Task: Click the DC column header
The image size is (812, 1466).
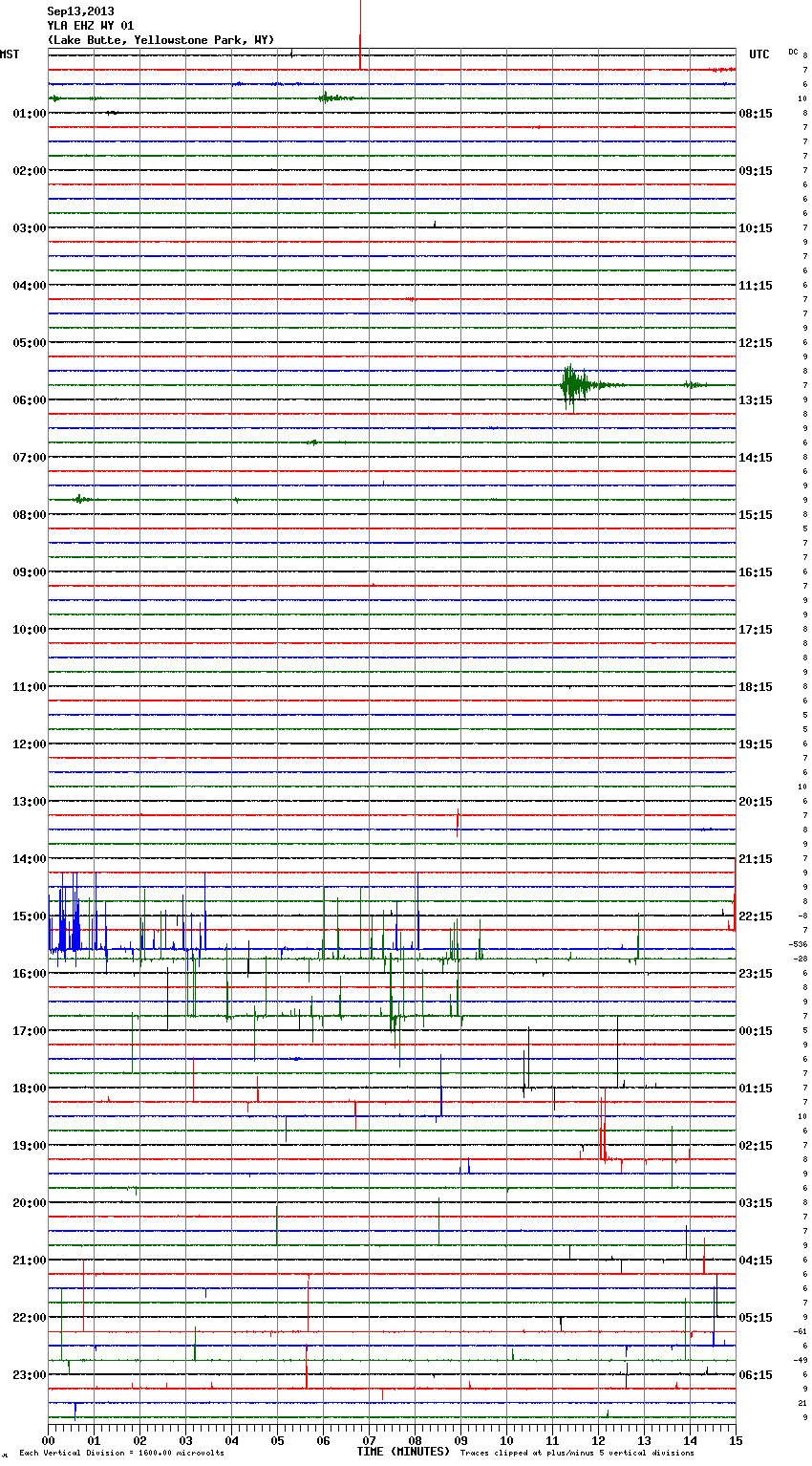Action: pos(793,52)
